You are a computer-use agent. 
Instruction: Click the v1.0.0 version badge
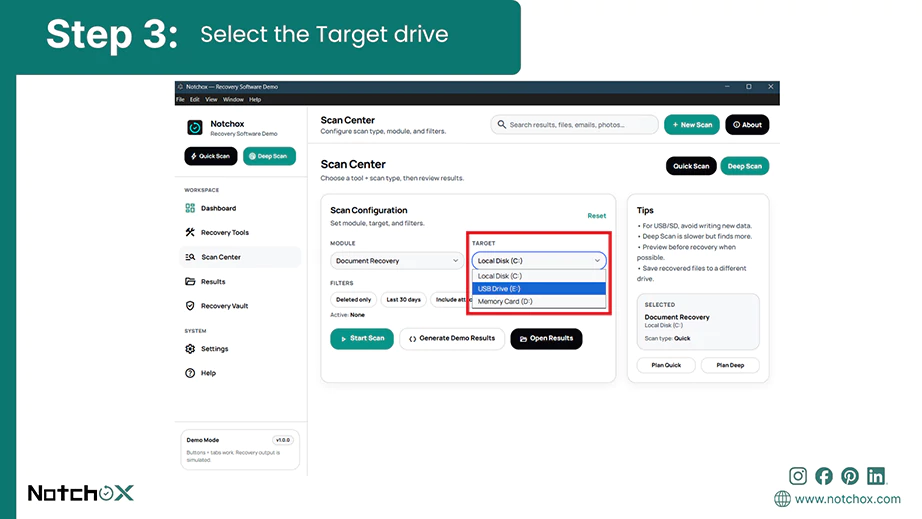pyautogui.click(x=283, y=440)
